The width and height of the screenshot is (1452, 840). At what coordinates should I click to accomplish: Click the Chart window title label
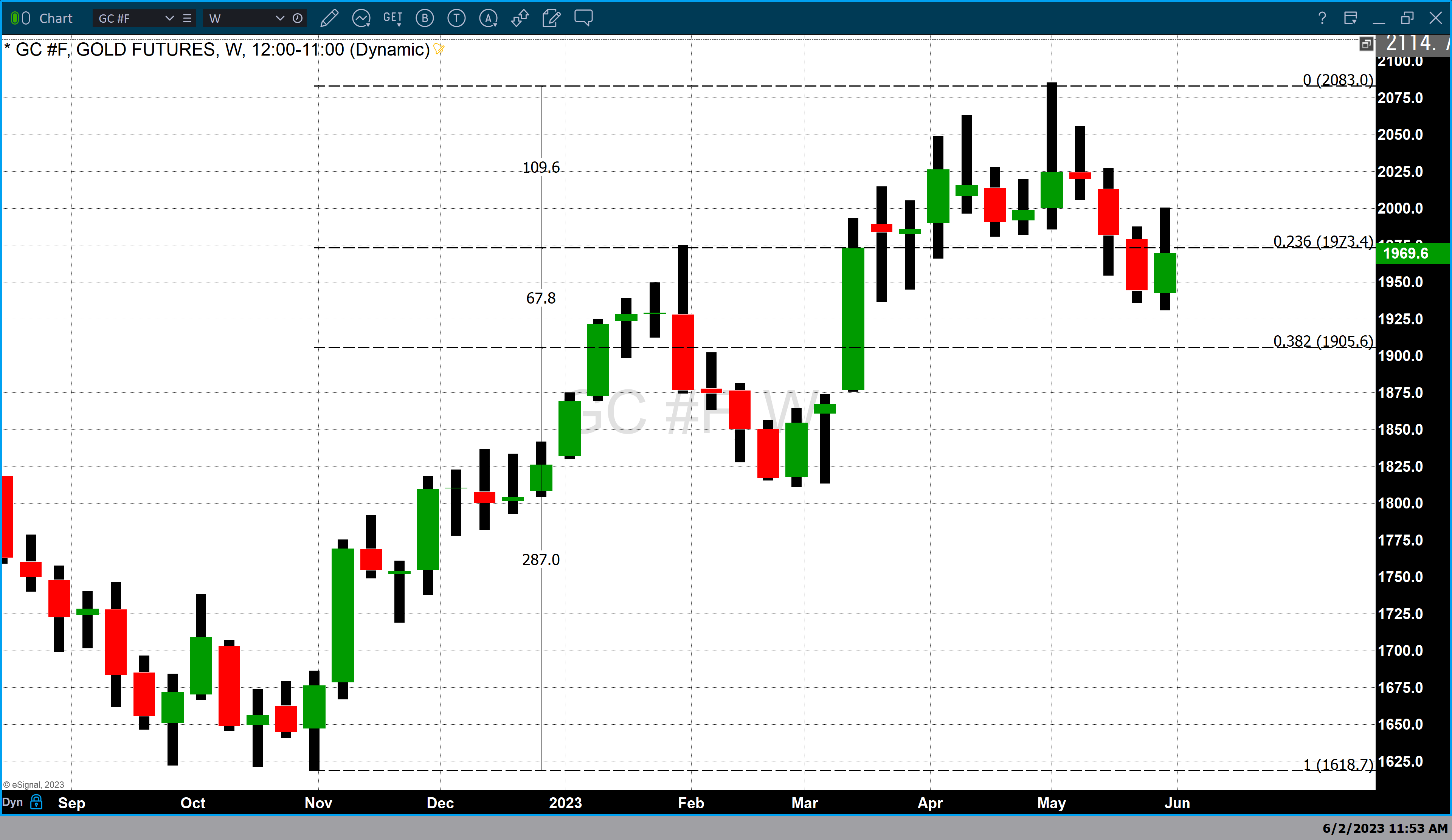[56, 19]
